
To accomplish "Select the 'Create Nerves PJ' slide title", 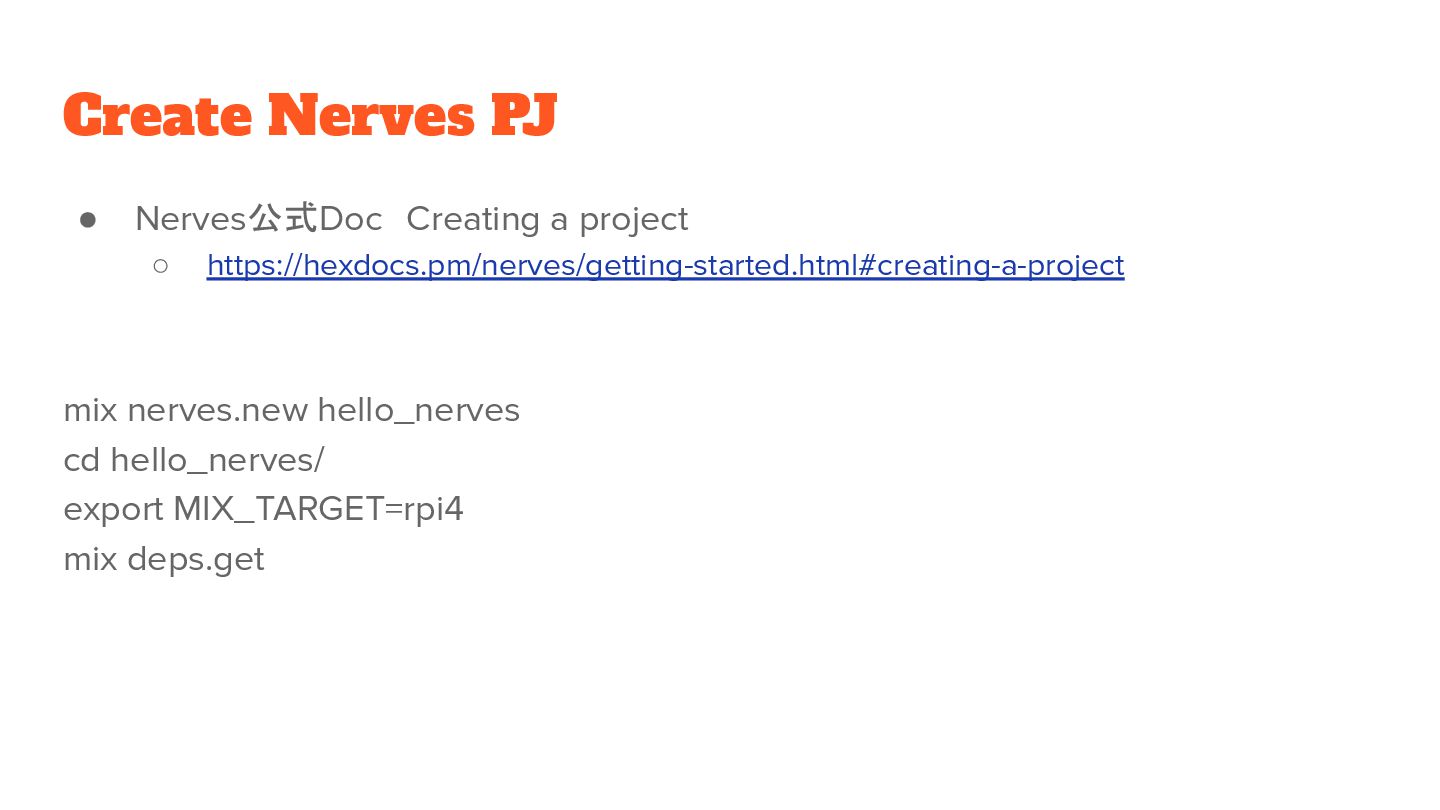I will click(x=310, y=115).
